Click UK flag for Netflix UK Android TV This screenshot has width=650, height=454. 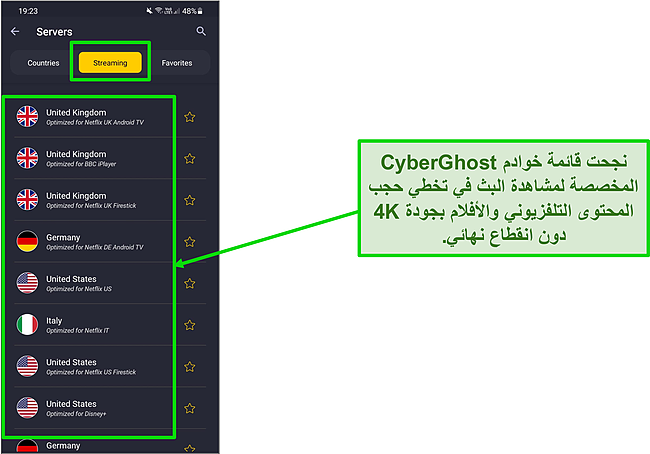[x=27, y=117]
